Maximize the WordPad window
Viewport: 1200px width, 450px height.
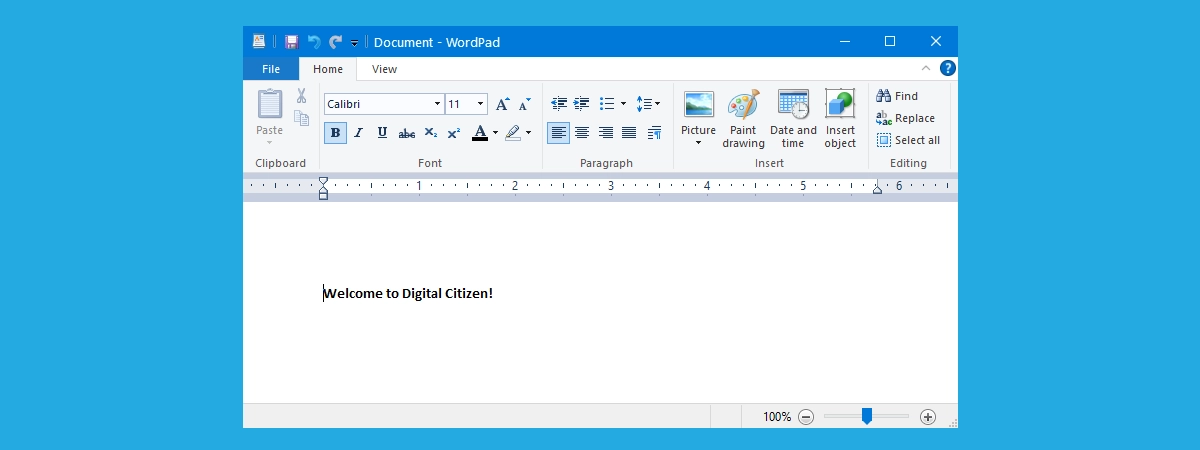click(x=890, y=41)
